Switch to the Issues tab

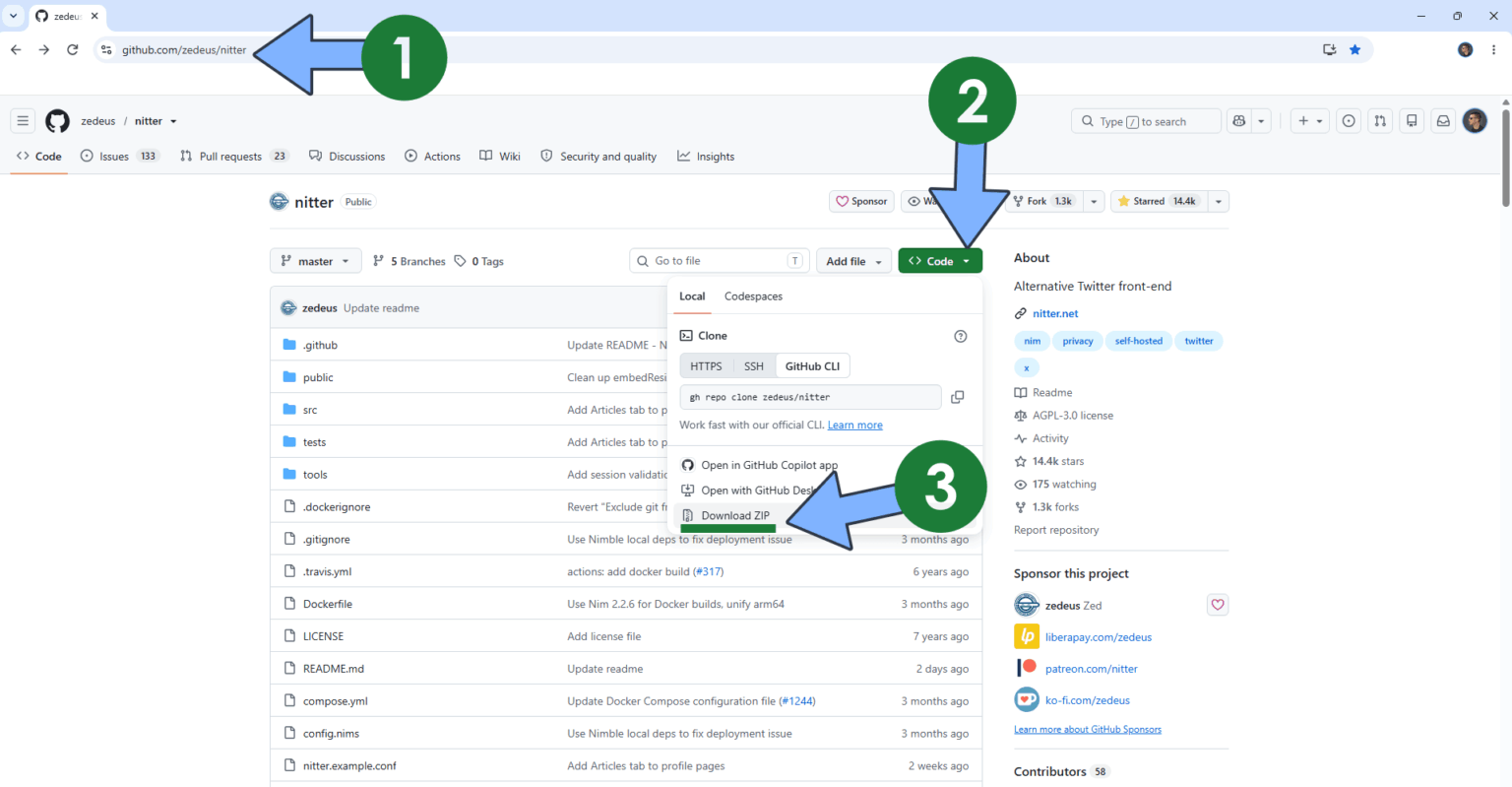120,157
